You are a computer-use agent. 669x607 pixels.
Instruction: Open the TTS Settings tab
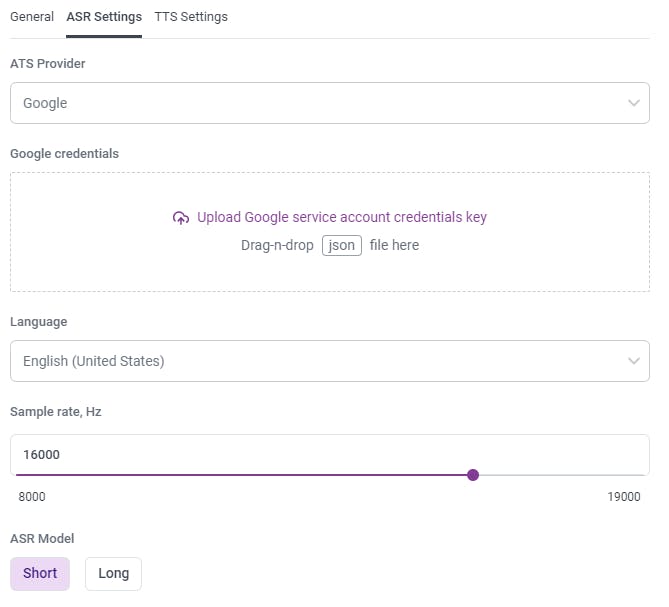coord(191,17)
